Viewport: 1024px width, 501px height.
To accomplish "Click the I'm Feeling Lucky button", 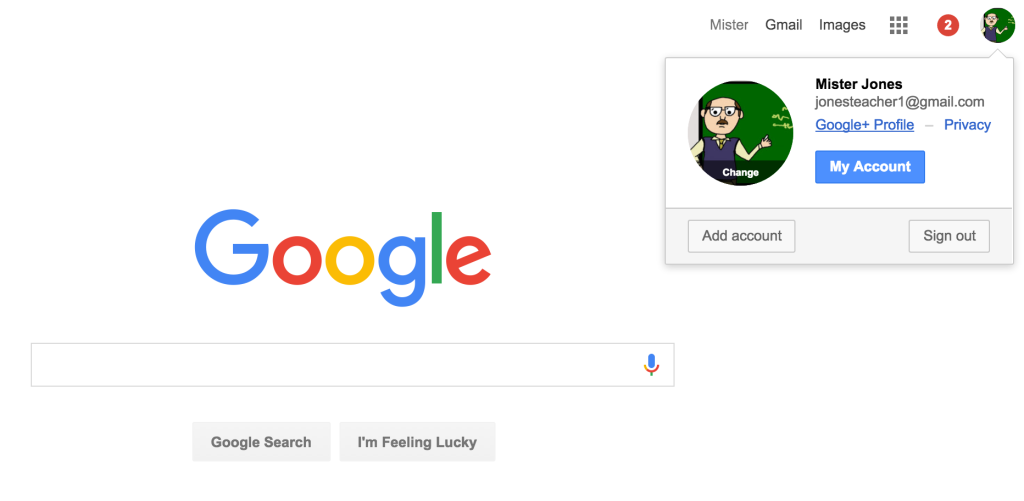I will (417, 442).
